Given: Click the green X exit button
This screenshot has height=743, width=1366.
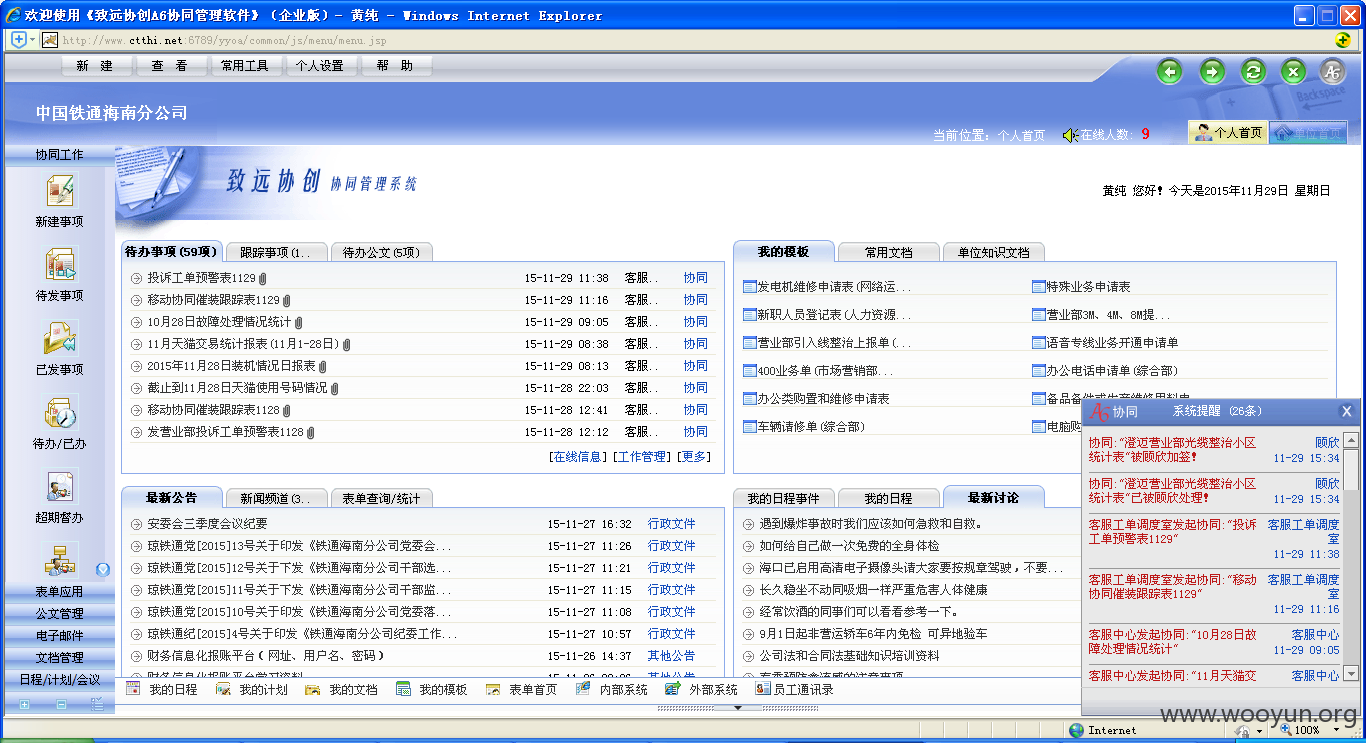Looking at the screenshot, I should (1293, 71).
